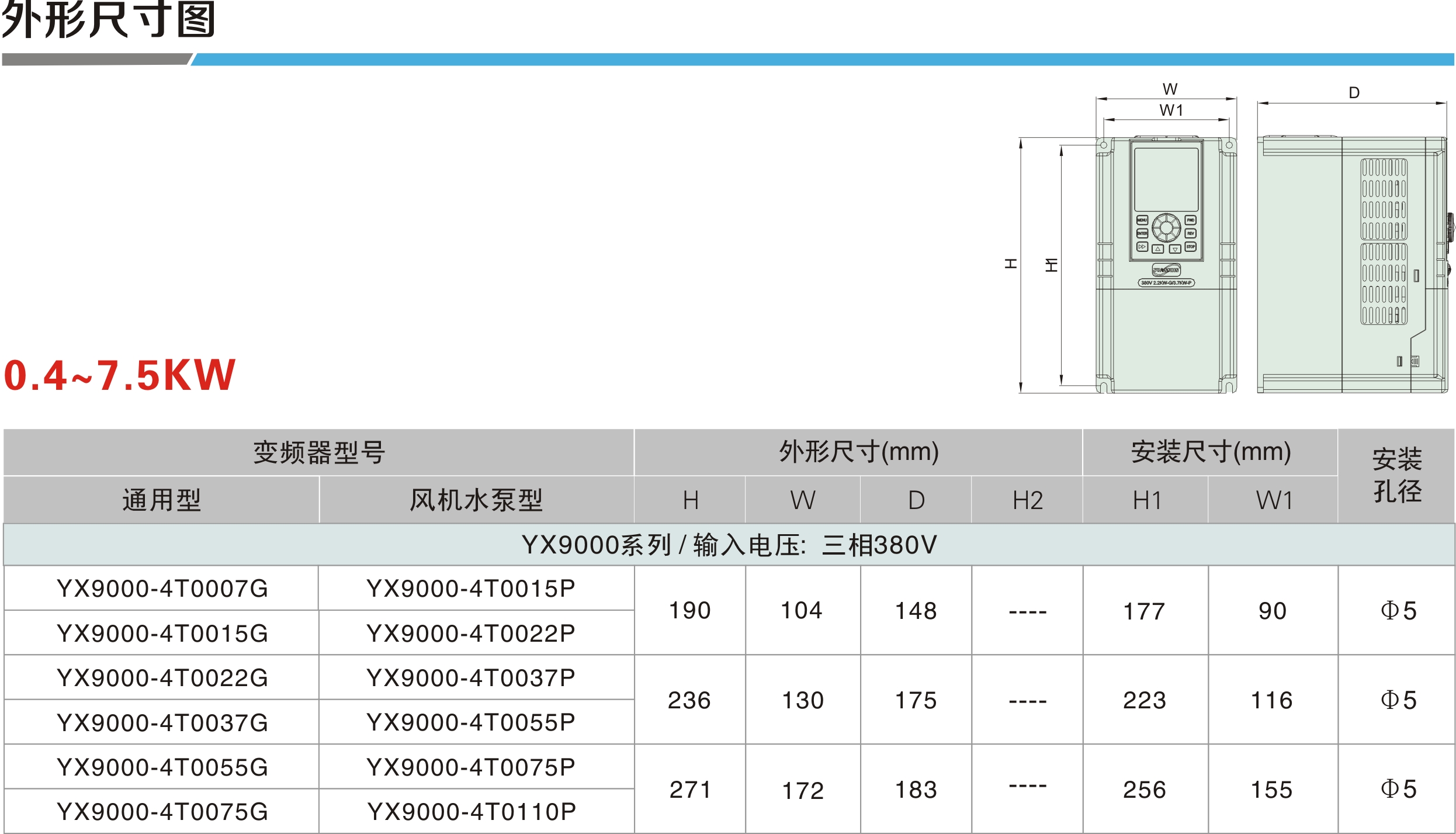1456x834 pixels.
Task: Click the up-arrow key on keypad
Action: pos(1158,249)
